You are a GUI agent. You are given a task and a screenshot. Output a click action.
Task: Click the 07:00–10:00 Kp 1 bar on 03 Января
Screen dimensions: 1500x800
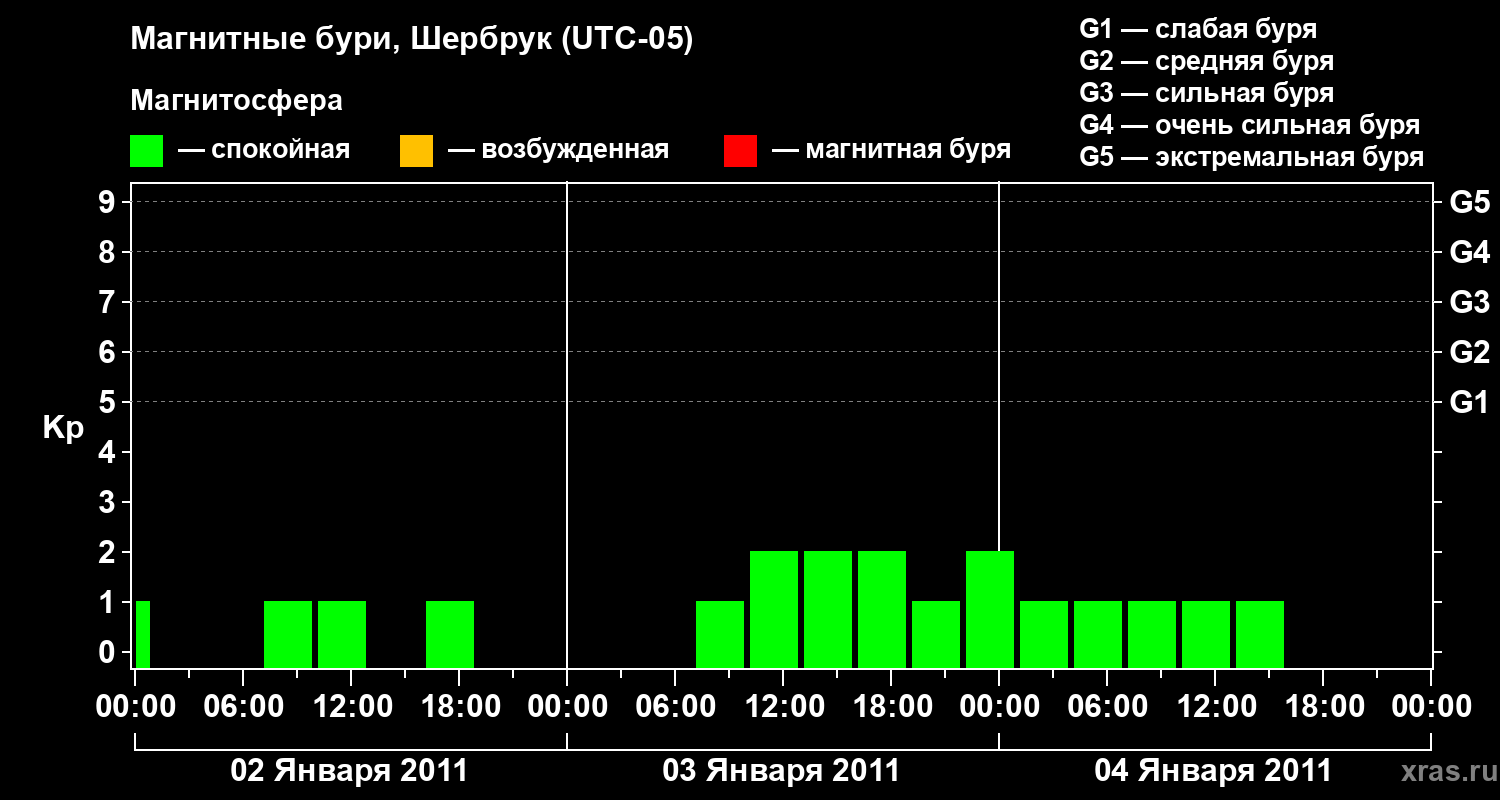click(x=720, y=634)
